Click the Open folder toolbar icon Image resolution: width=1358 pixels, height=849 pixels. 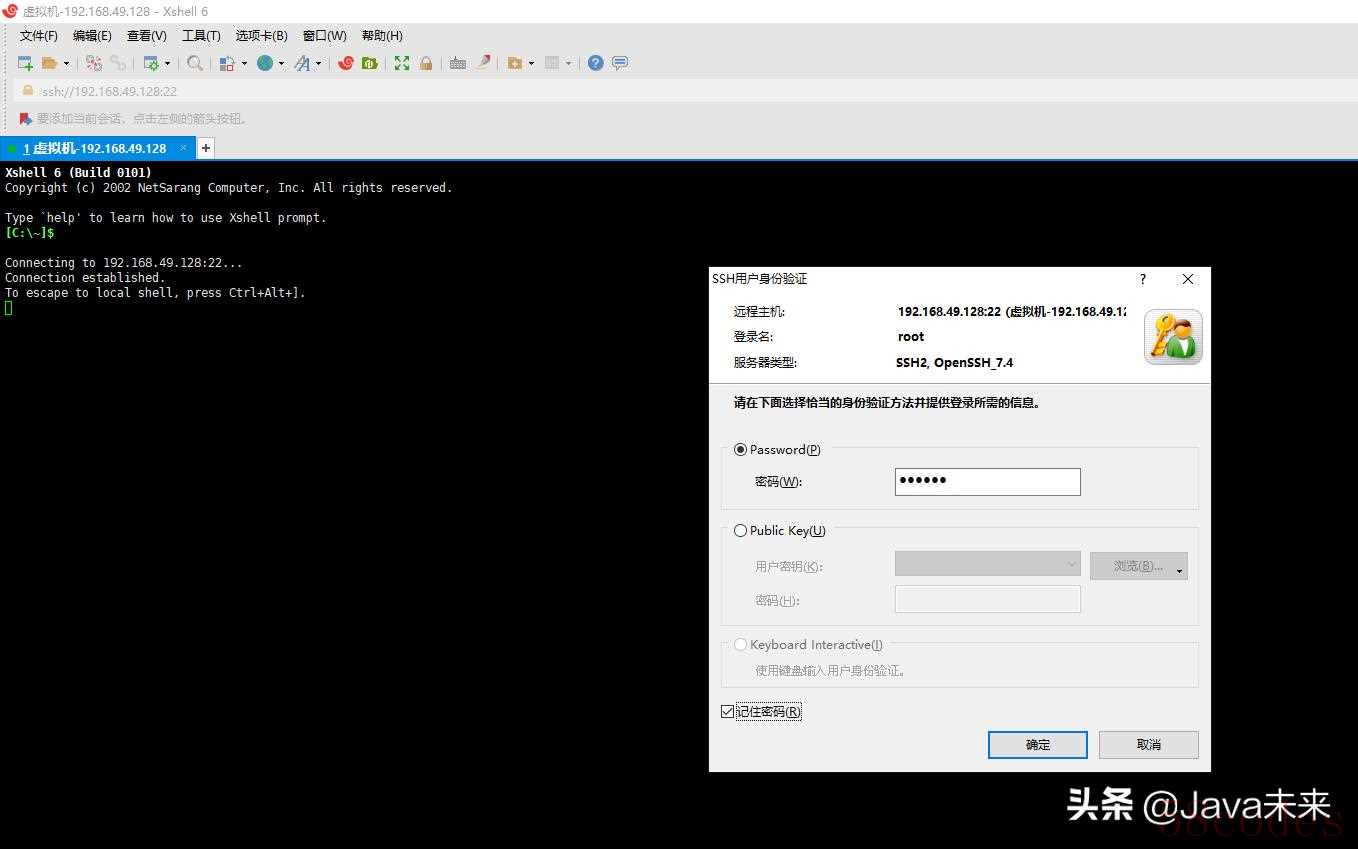coord(49,63)
